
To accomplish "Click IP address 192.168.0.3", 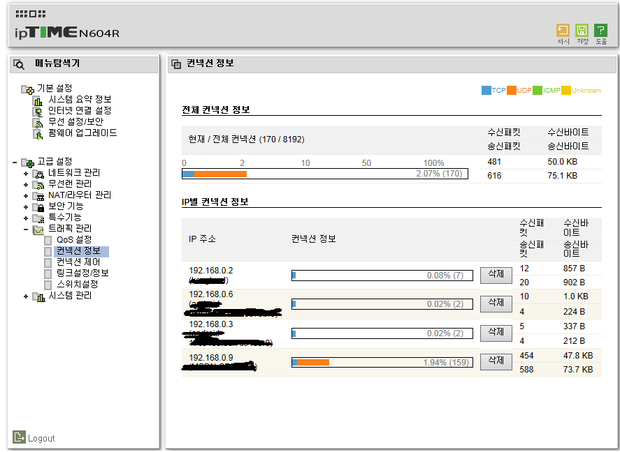I will pyautogui.click(x=211, y=325).
